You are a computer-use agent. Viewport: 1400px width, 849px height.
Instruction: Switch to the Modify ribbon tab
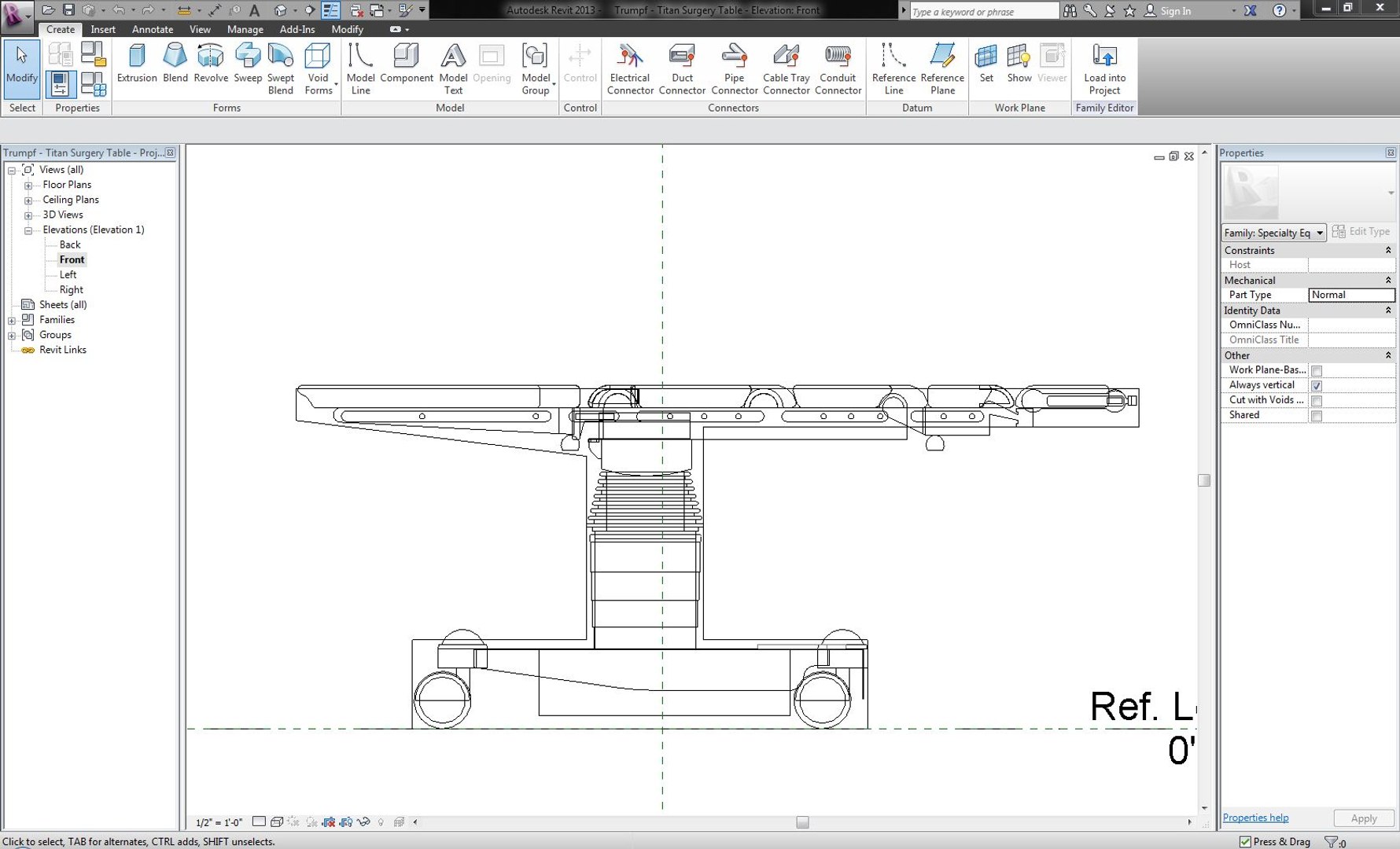[348, 29]
